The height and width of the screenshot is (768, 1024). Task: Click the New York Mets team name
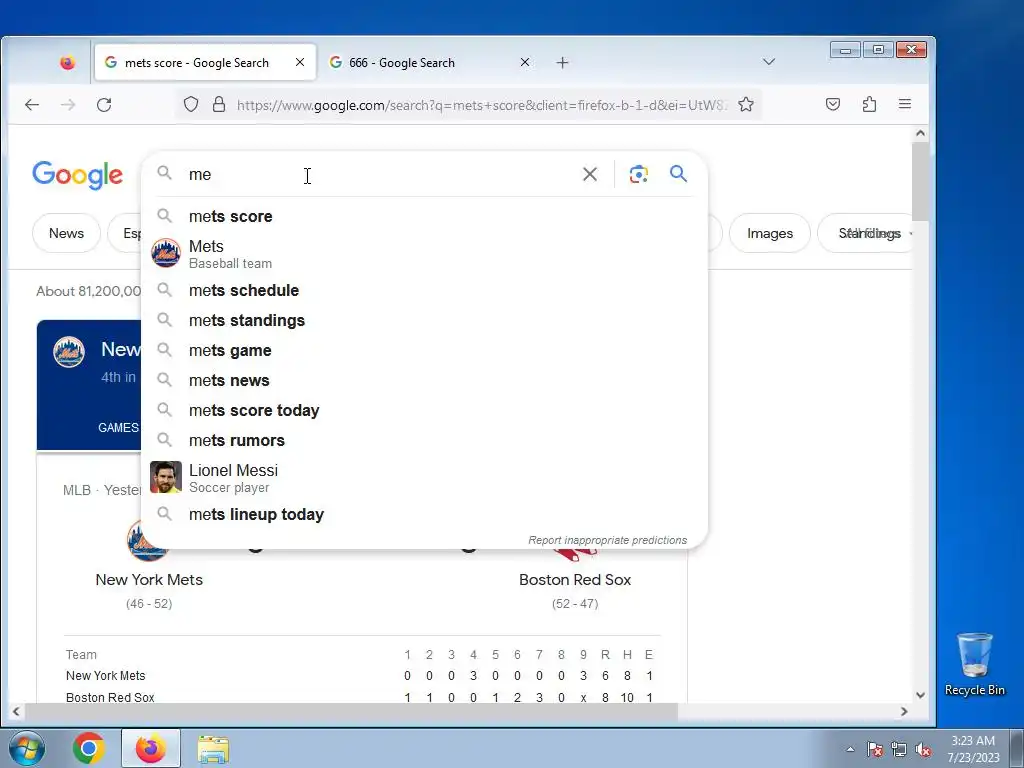(149, 579)
